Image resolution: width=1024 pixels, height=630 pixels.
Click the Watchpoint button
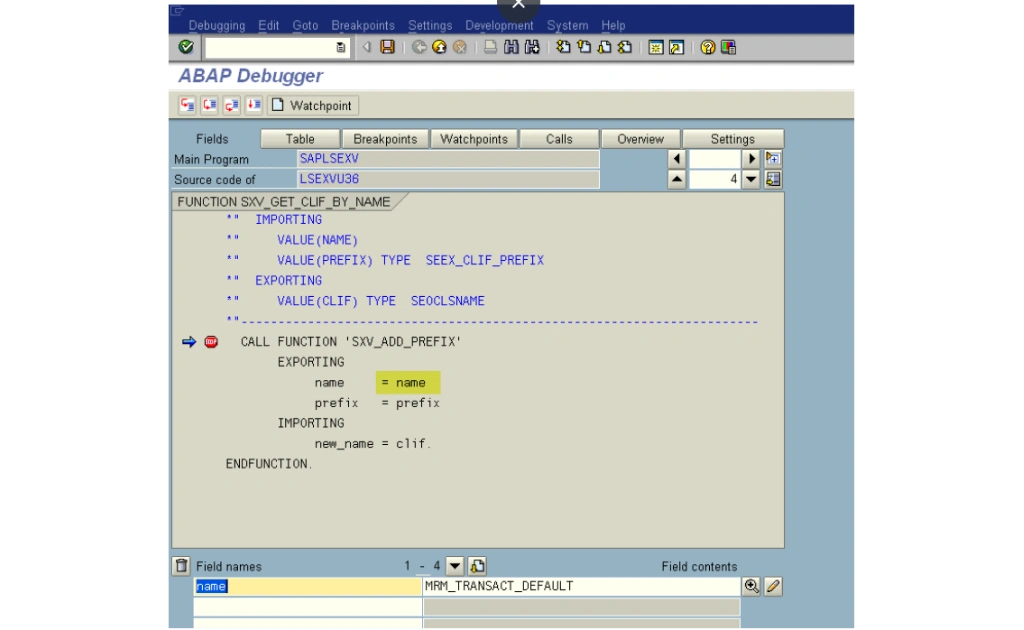[313, 105]
